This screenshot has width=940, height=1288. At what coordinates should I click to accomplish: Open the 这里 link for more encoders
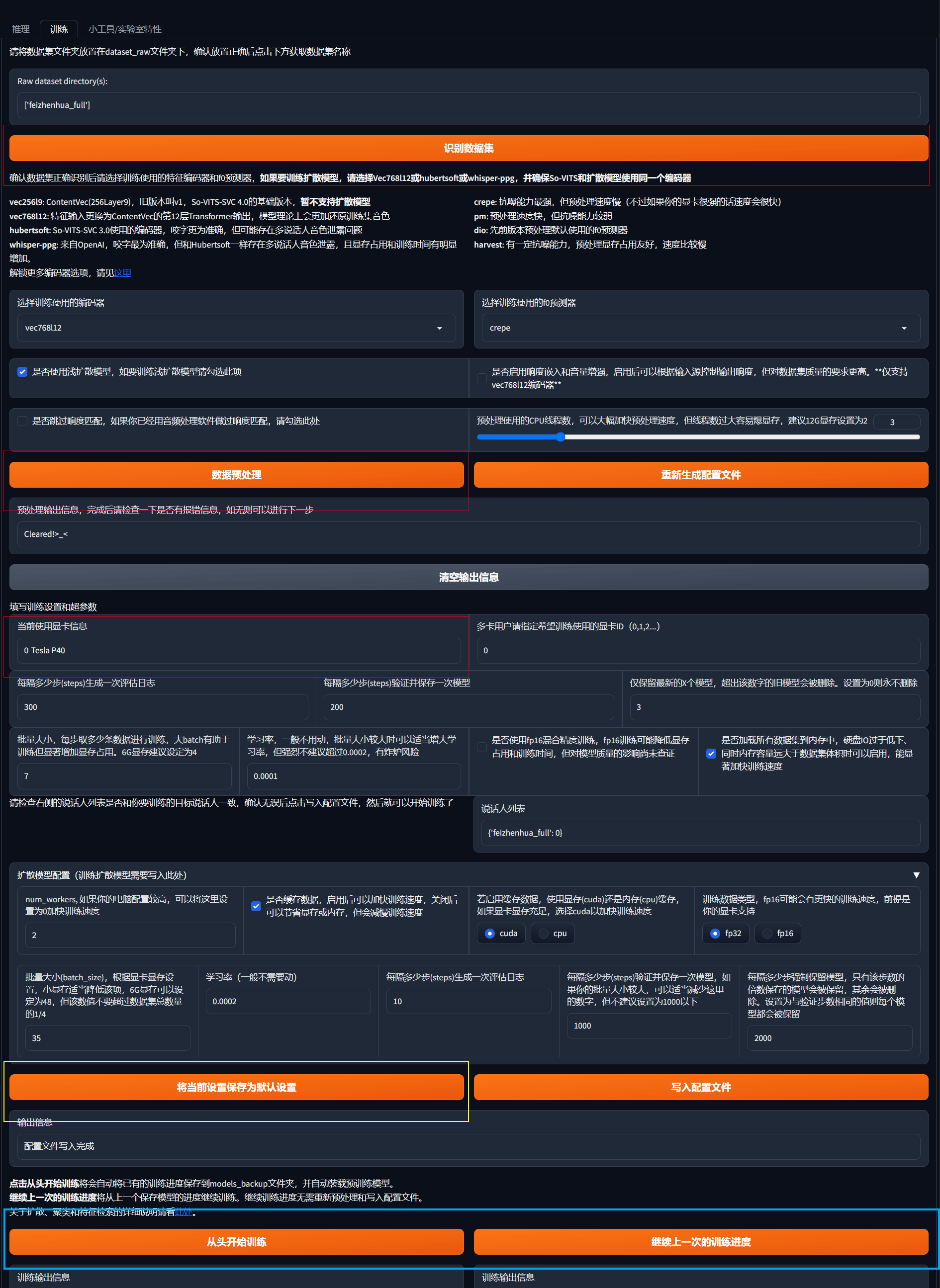tap(122, 273)
